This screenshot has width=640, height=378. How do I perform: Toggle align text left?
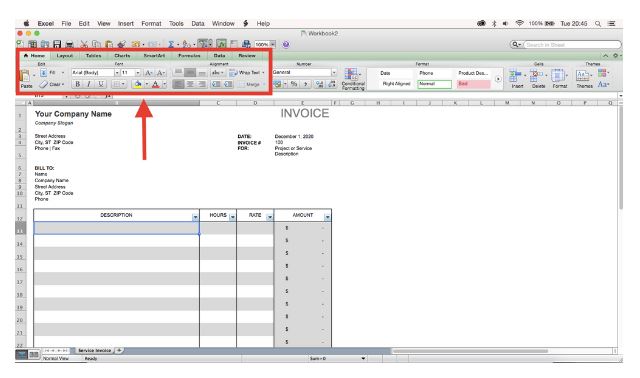[x=178, y=84]
